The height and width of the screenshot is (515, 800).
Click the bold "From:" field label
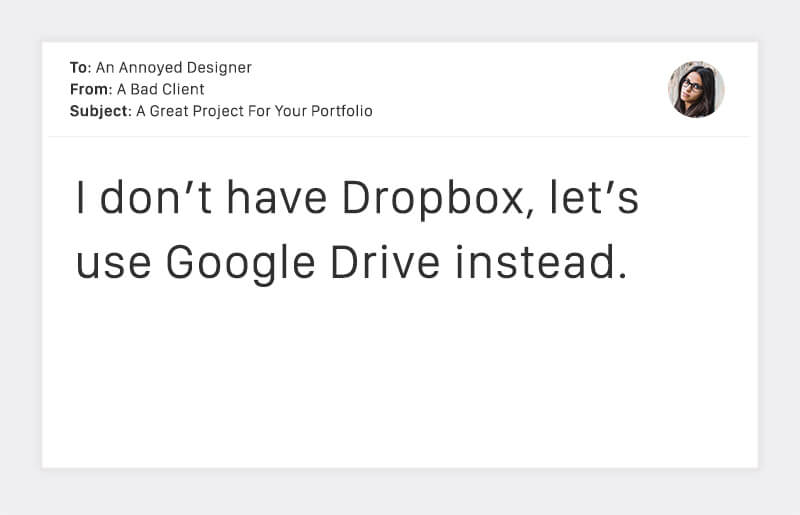click(x=90, y=90)
